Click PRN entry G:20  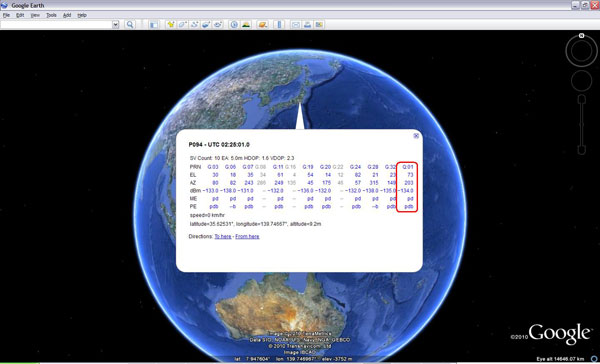[325, 167]
